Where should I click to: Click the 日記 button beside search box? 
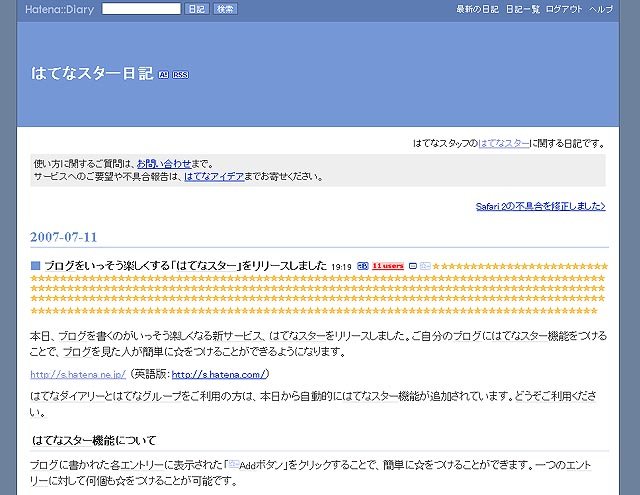[197, 9]
